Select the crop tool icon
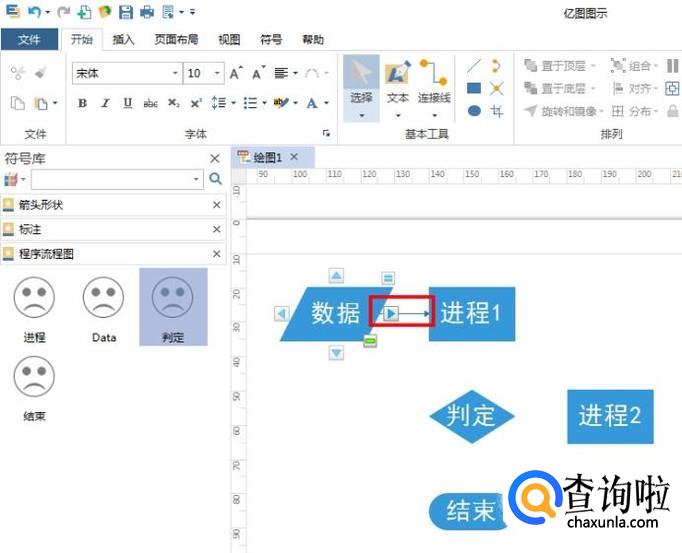This screenshot has height=553, width=682. tap(497, 111)
